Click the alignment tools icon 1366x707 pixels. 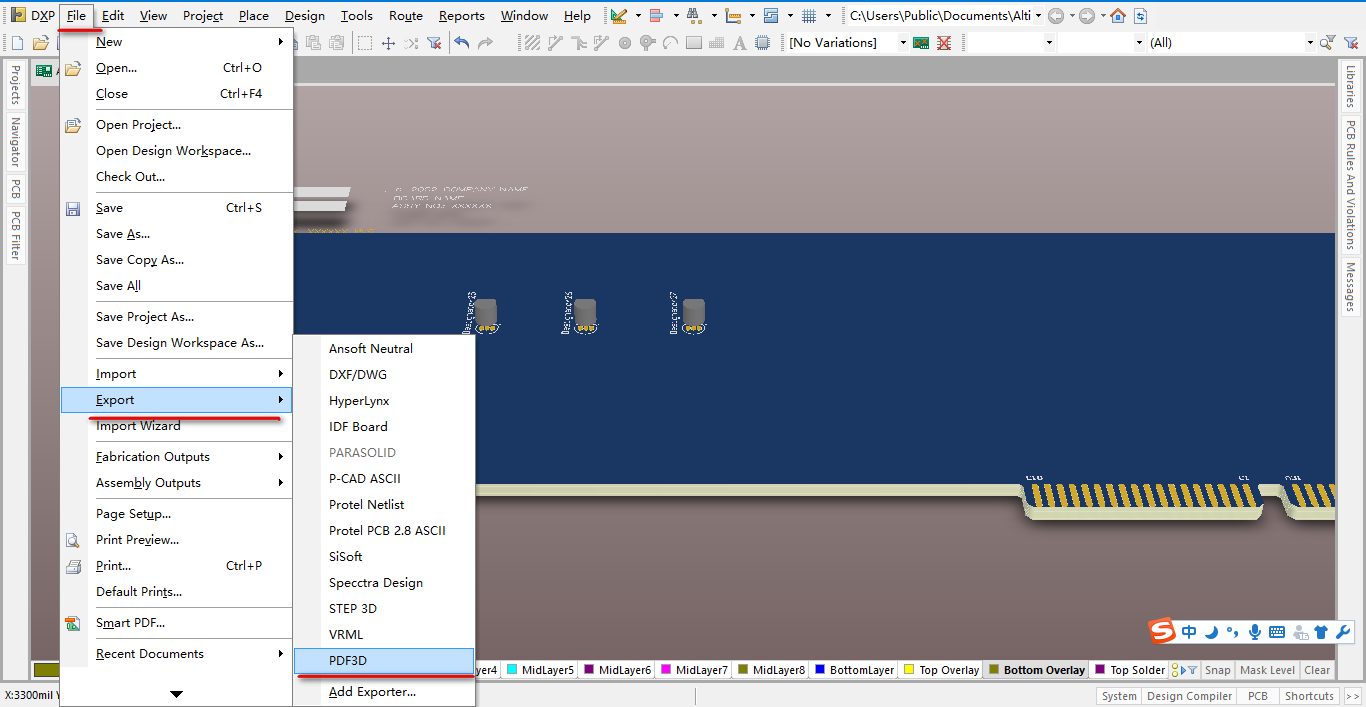click(x=657, y=15)
